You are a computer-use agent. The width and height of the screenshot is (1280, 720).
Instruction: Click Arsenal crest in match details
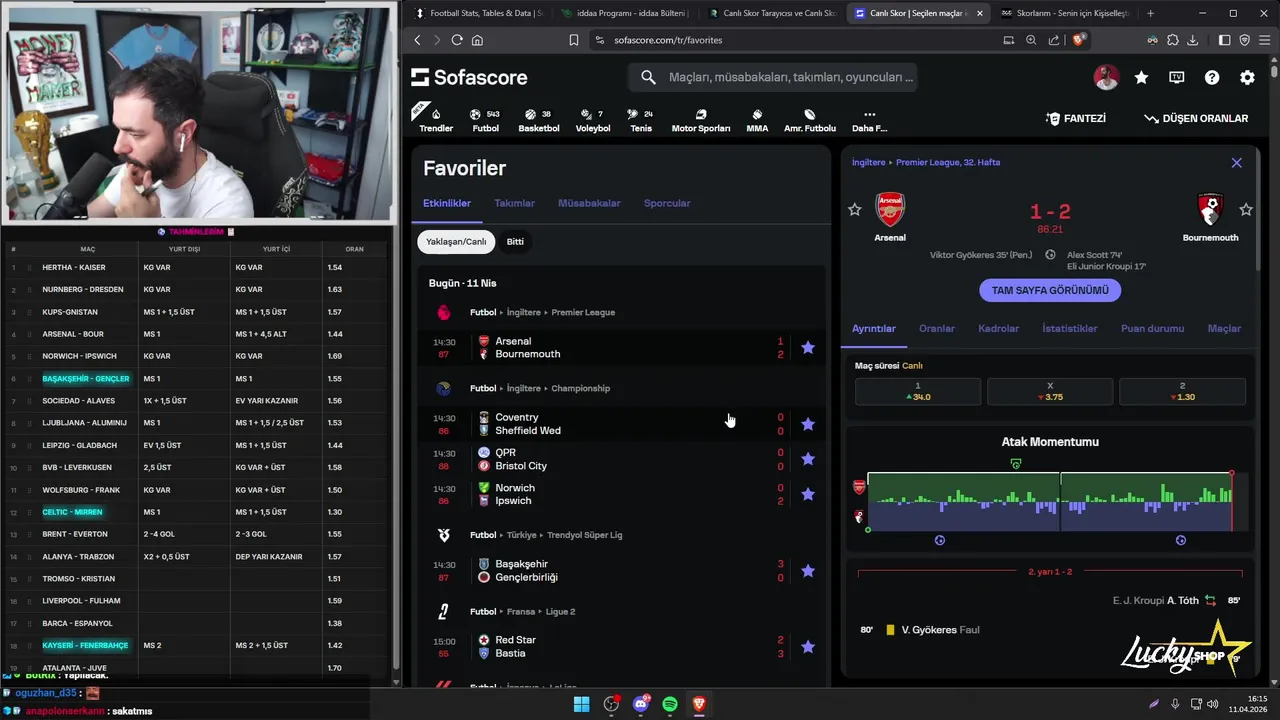[x=890, y=210]
